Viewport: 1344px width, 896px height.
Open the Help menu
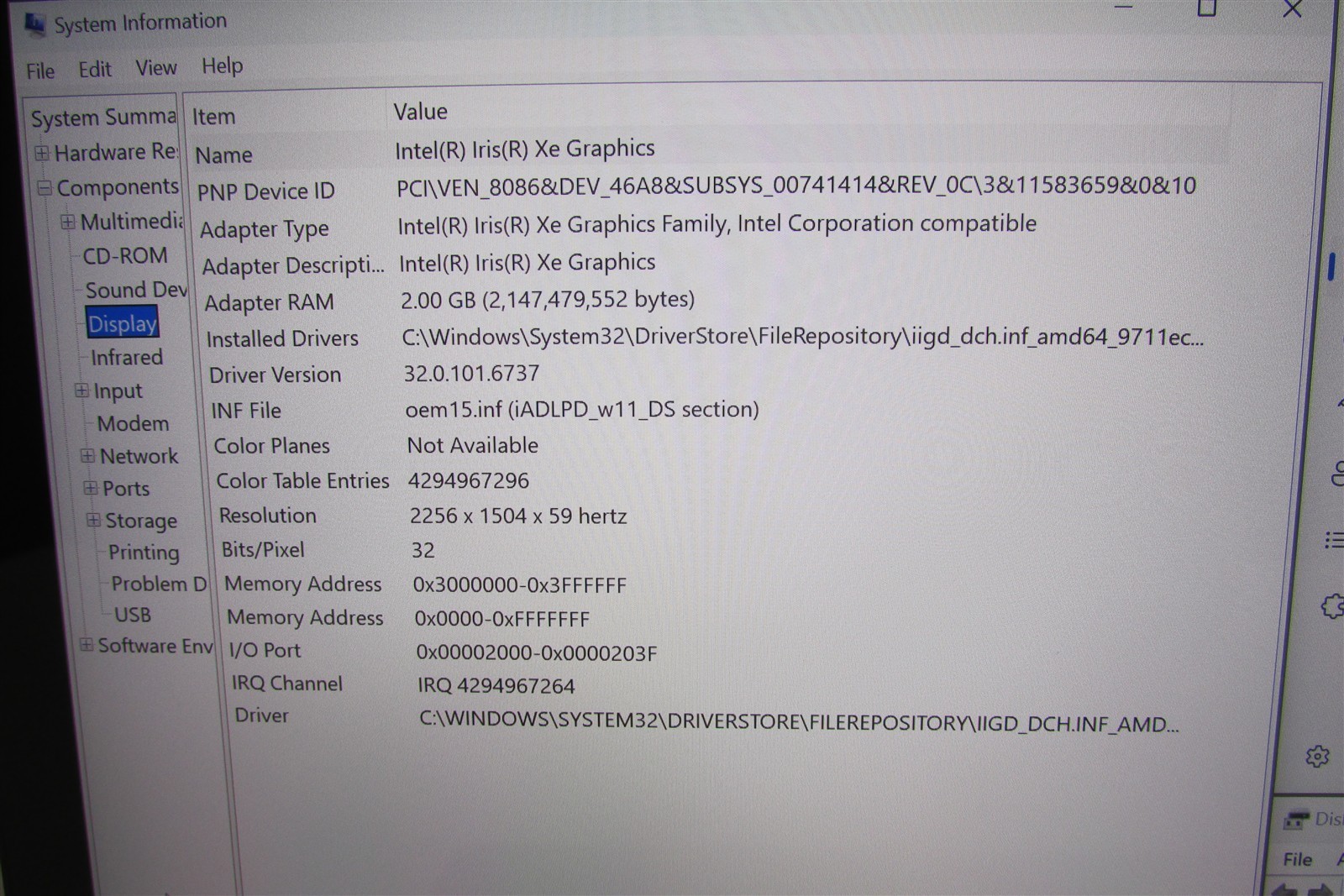pos(222,65)
